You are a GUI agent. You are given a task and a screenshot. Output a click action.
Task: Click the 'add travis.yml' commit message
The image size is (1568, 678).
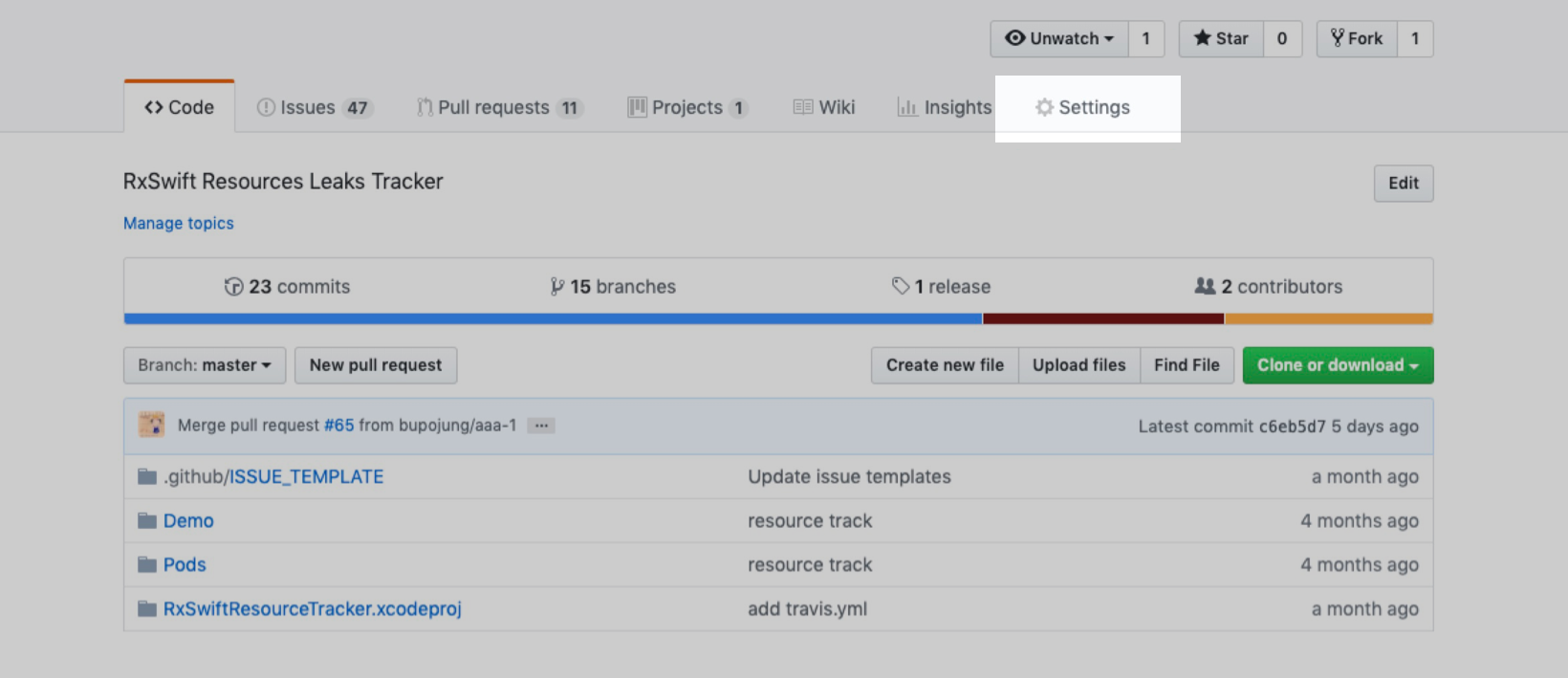click(x=807, y=608)
